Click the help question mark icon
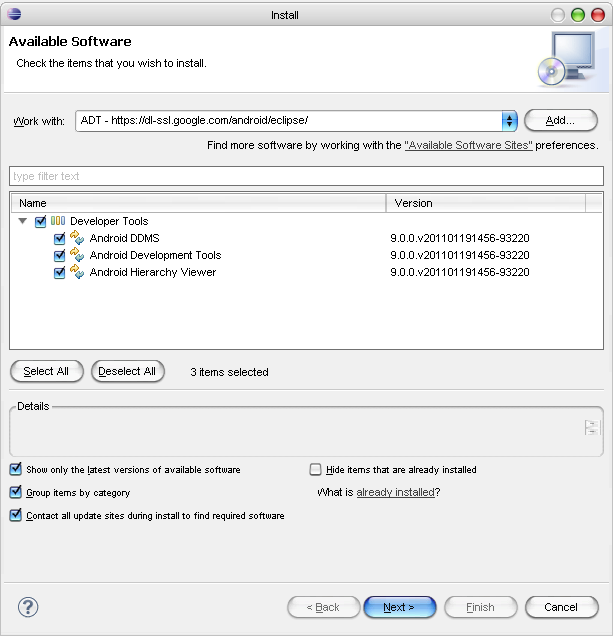This screenshot has height=636, width=613. (28, 607)
